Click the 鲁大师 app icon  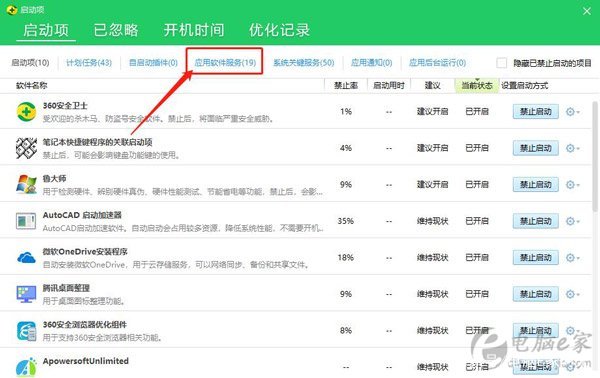click(26, 185)
